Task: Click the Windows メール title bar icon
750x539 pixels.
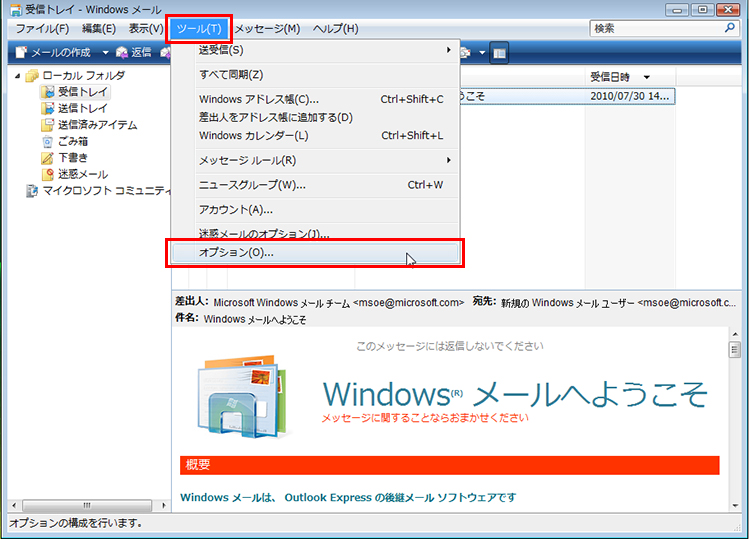Action: tap(16, 9)
